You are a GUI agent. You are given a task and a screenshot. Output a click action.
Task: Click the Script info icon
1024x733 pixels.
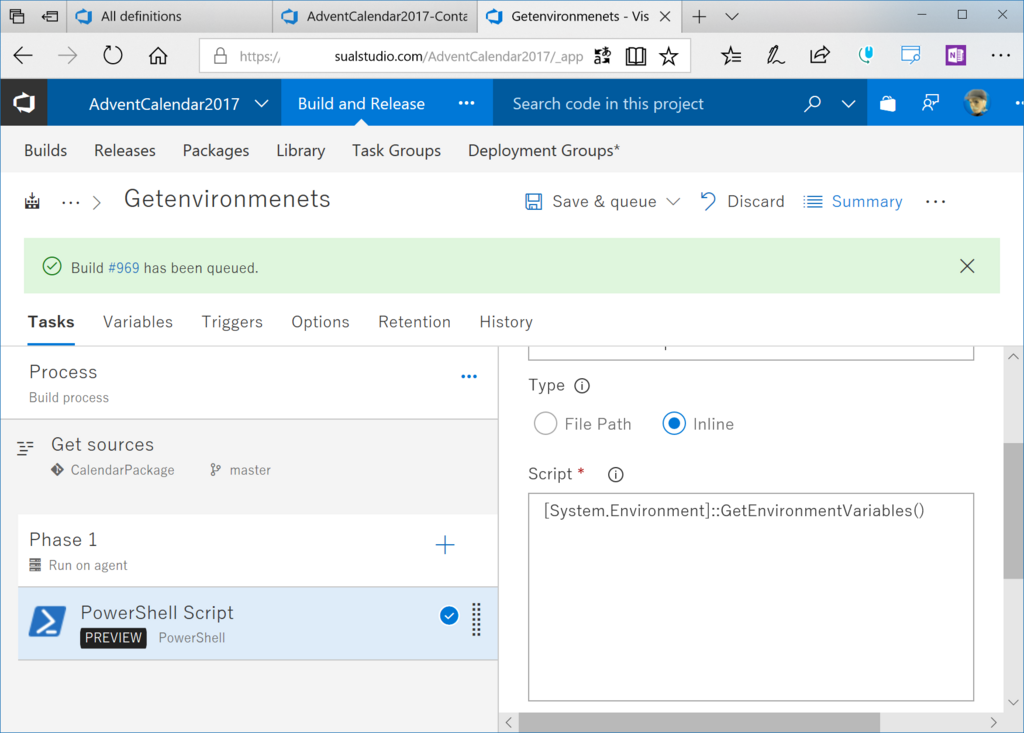coord(615,474)
